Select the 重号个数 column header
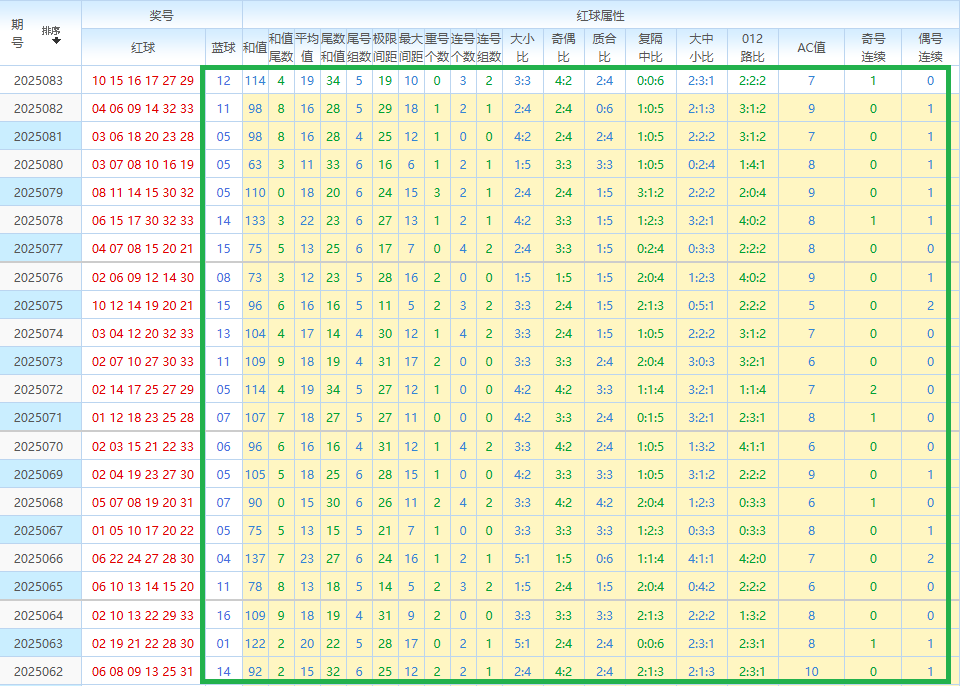The image size is (962, 686). coord(437,48)
